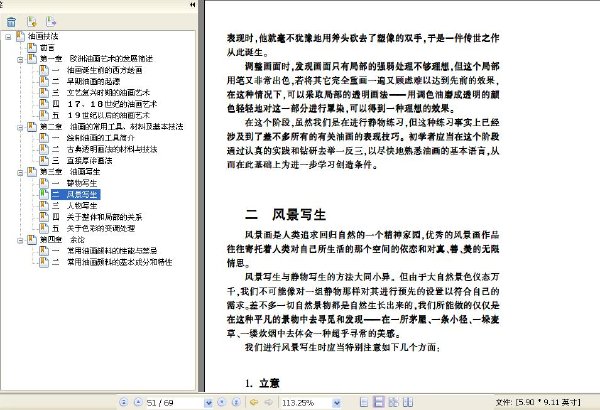Click the heading 二 风景写生 in the document
600x410 pixels.
(x=285, y=214)
